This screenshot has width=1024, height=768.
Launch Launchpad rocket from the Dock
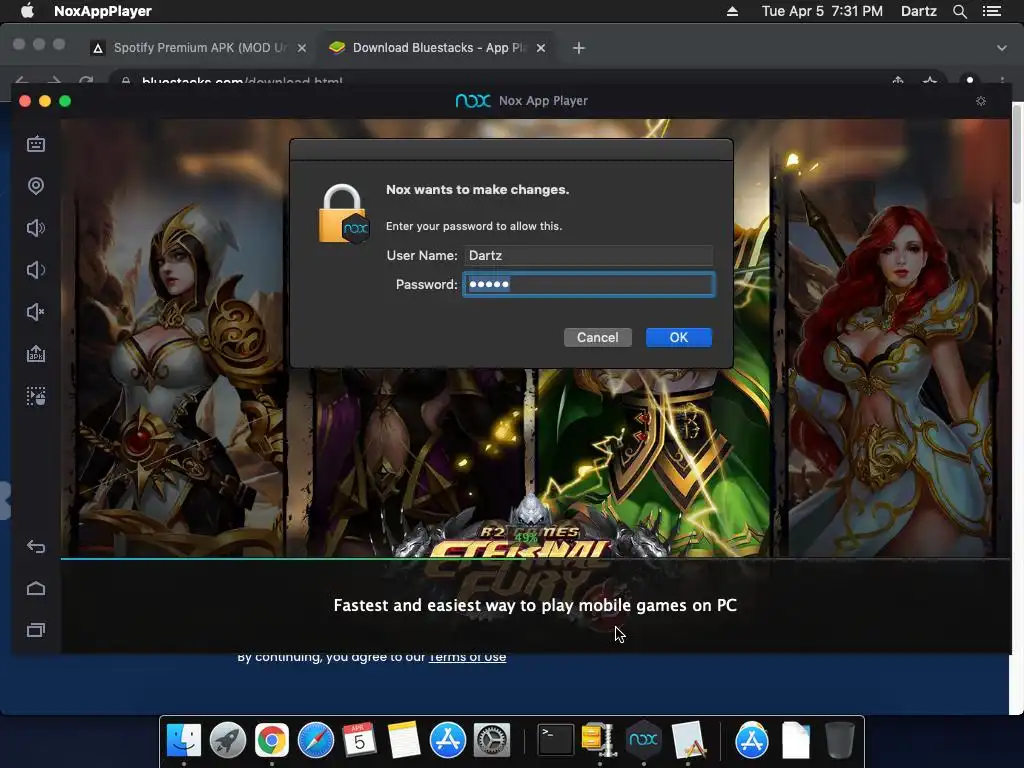click(x=228, y=740)
